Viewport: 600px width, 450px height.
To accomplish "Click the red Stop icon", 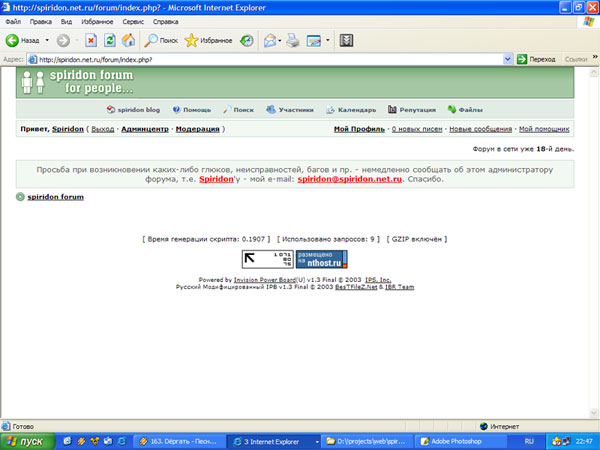I will (91, 40).
